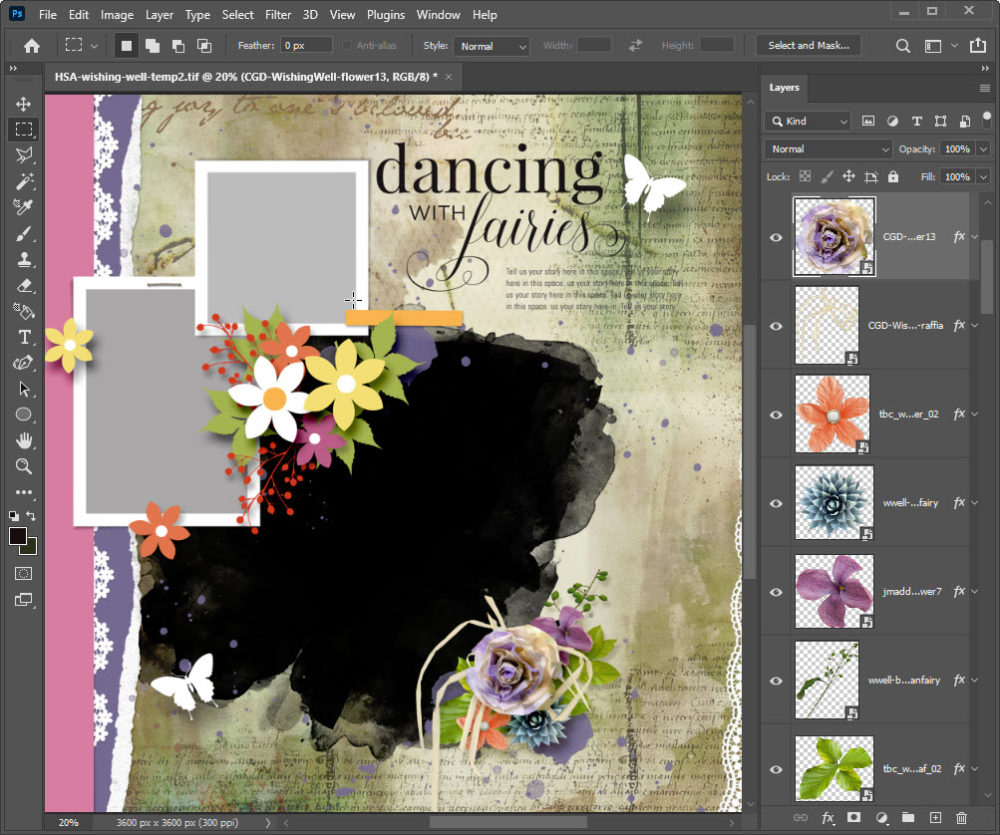The height and width of the screenshot is (835, 1000).
Task: Select the Brush tool
Action: pyautogui.click(x=24, y=233)
